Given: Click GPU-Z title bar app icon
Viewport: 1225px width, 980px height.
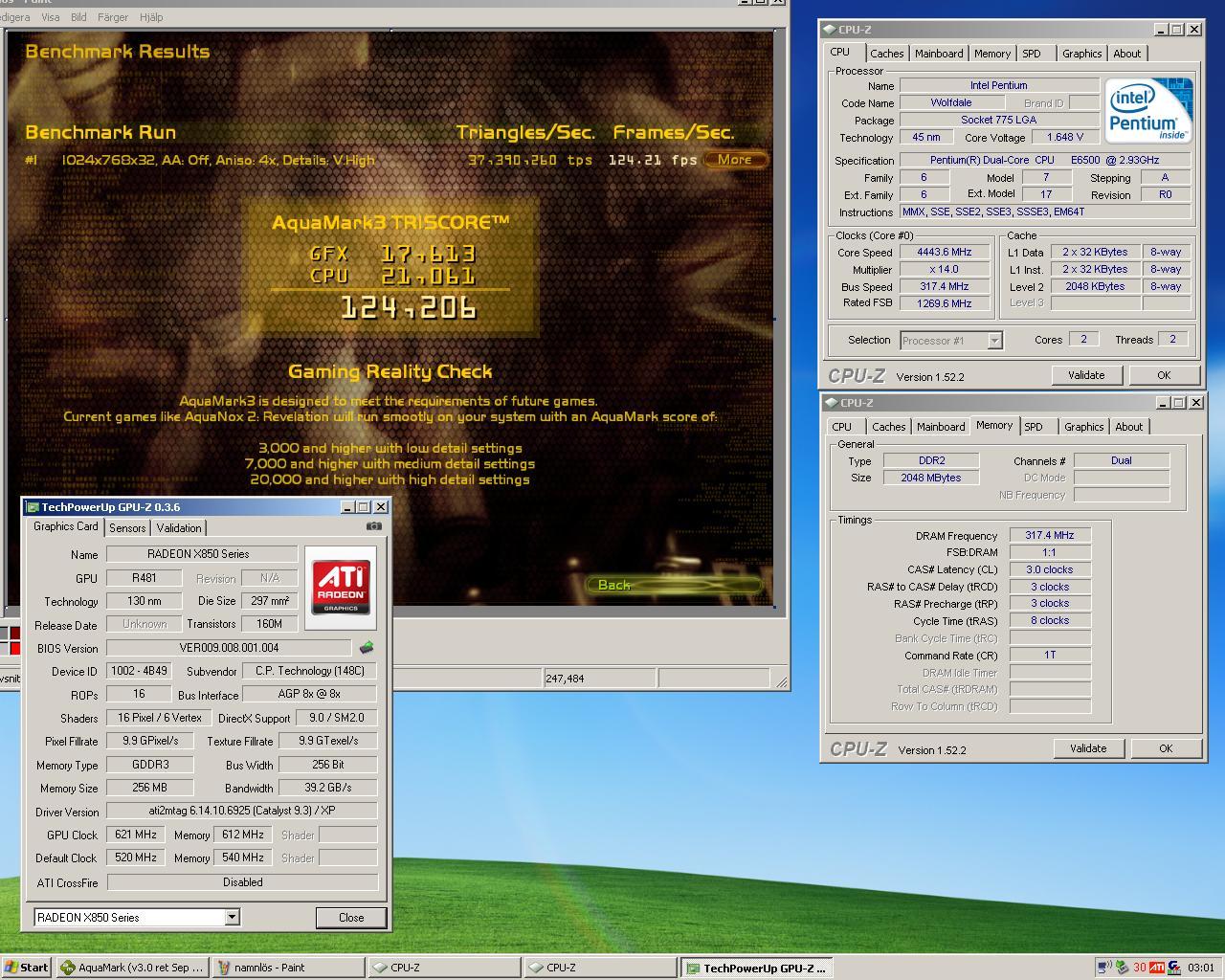Looking at the screenshot, I should click(x=33, y=507).
